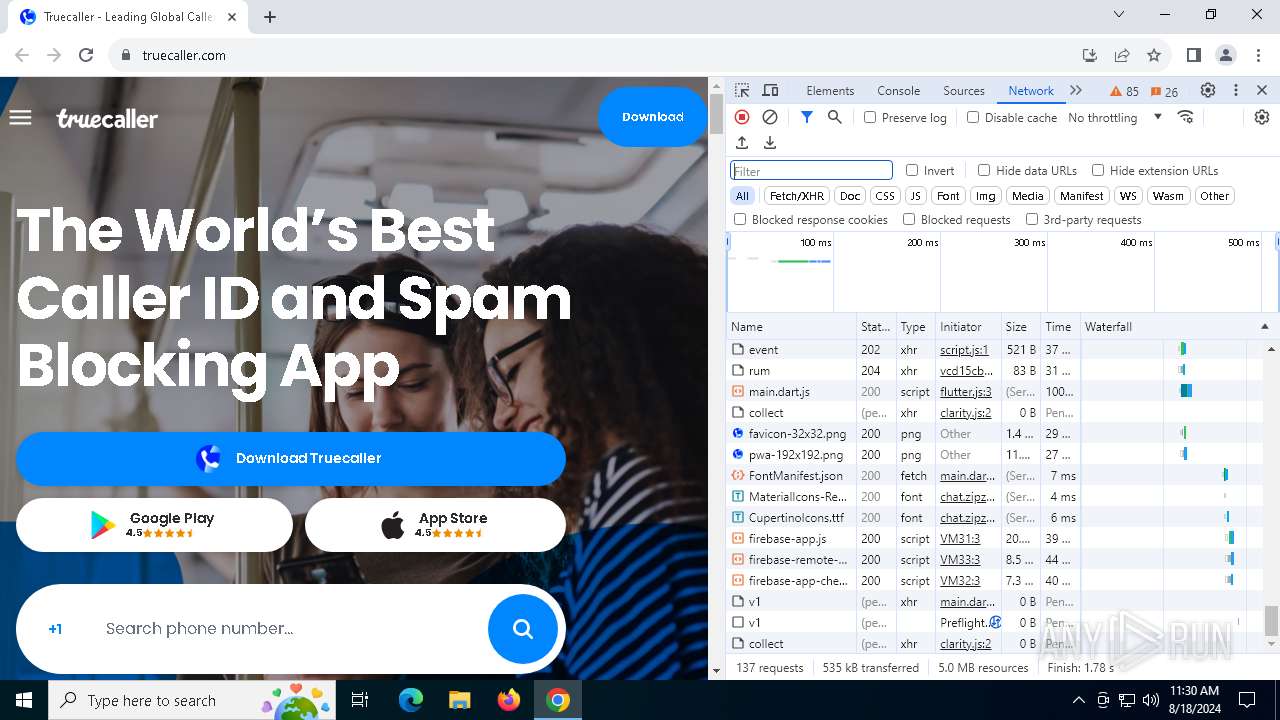Image resolution: width=1280 pixels, height=720 pixels.
Task: Open Windows Start menu
Action: point(24,700)
